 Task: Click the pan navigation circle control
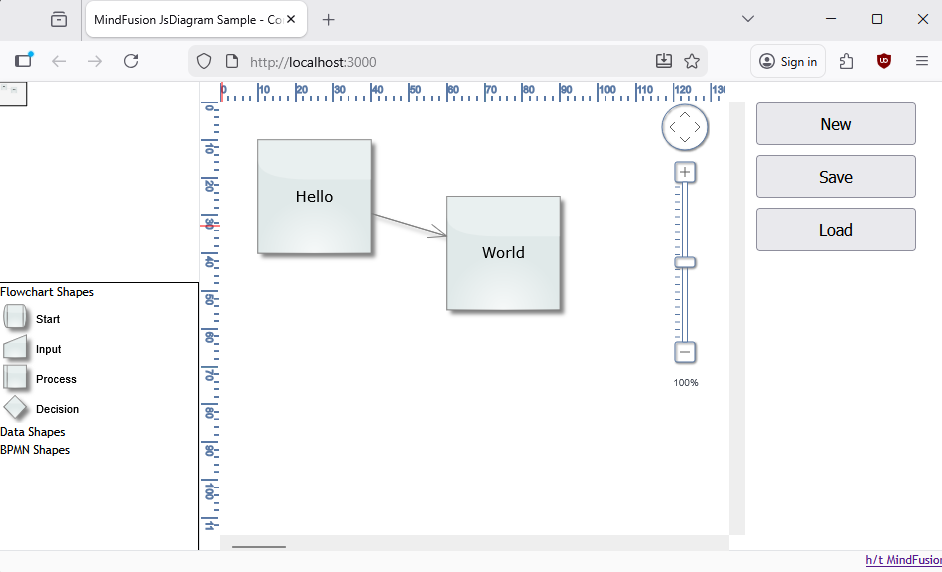[685, 127]
